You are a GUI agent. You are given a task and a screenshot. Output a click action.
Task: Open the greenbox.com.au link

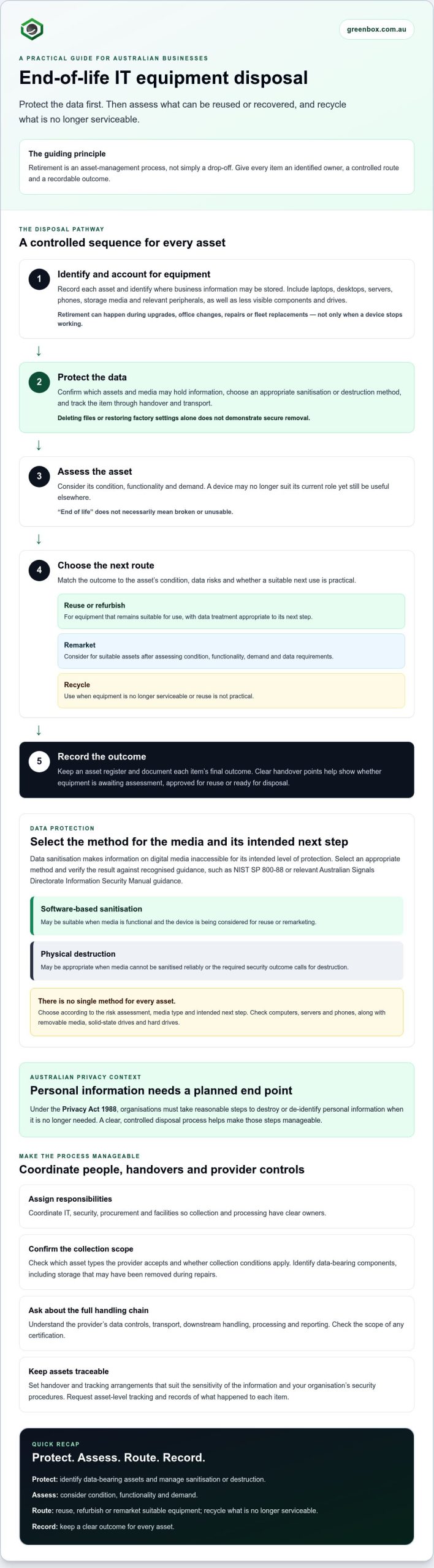tap(376, 29)
